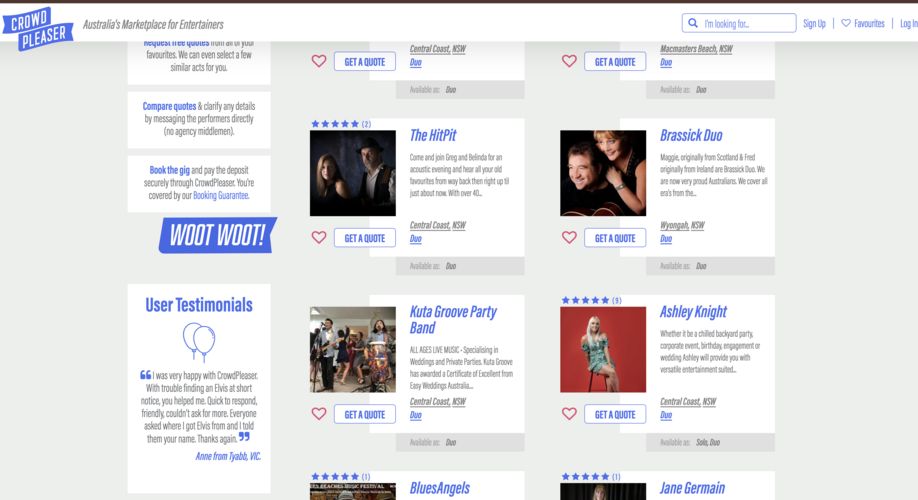The width and height of the screenshot is (918, 500).
Task: Click Get A Quote in Macmasters Beach card
Action: coord(615,61)
